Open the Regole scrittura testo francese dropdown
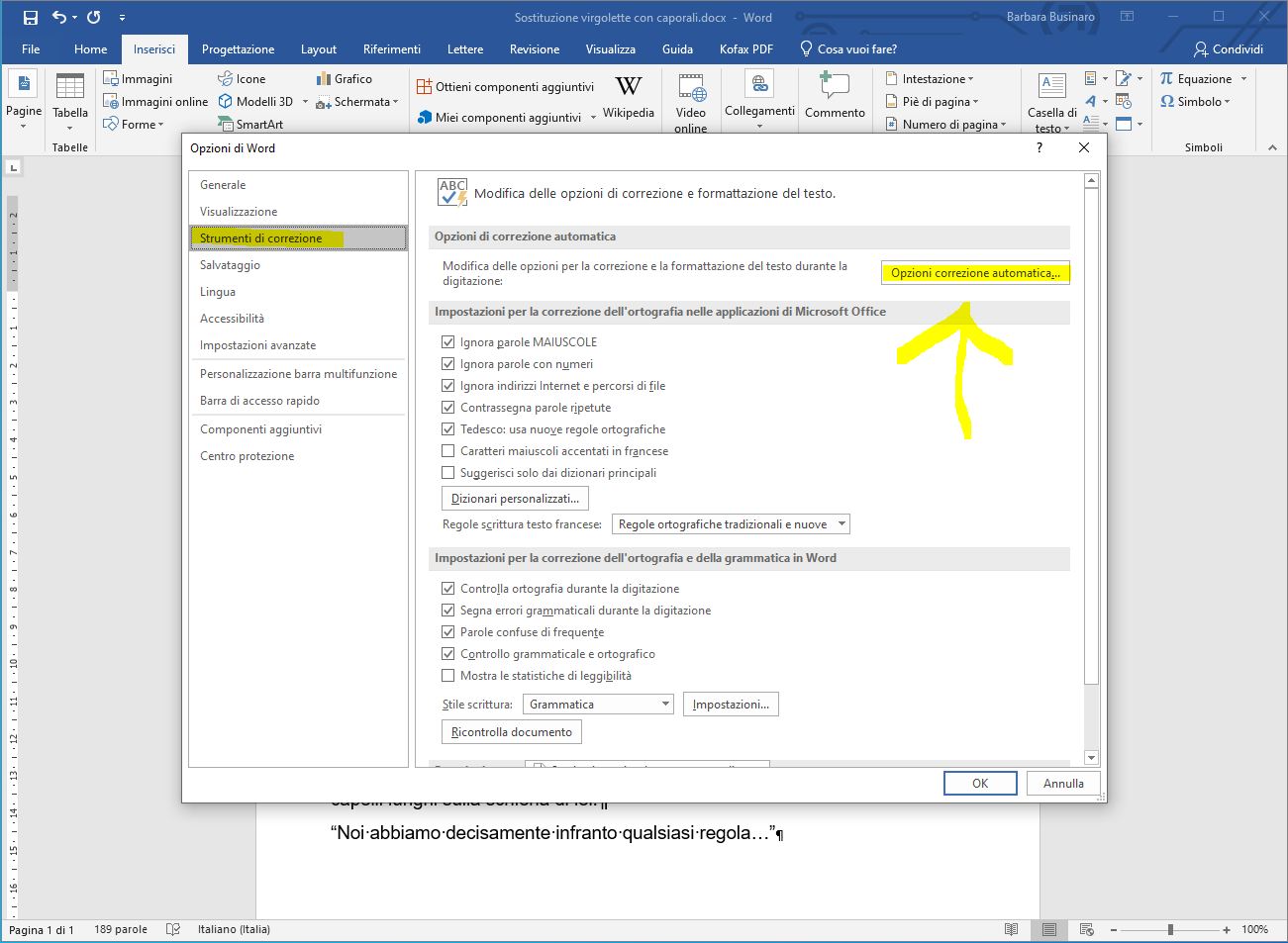The image size is (1288, 943). tap(731, 524)
